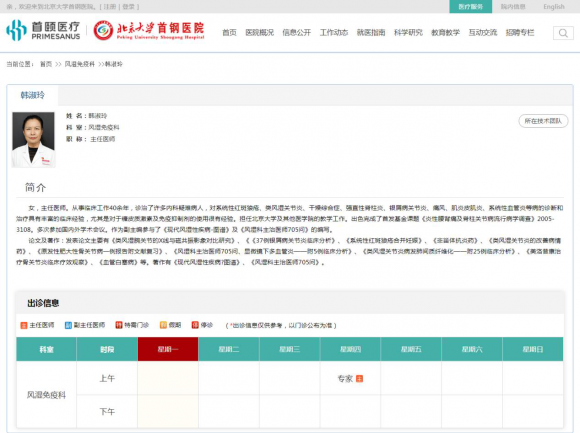
Task: Click the 所在技术团队 button
Action: (x=543, y=121)
